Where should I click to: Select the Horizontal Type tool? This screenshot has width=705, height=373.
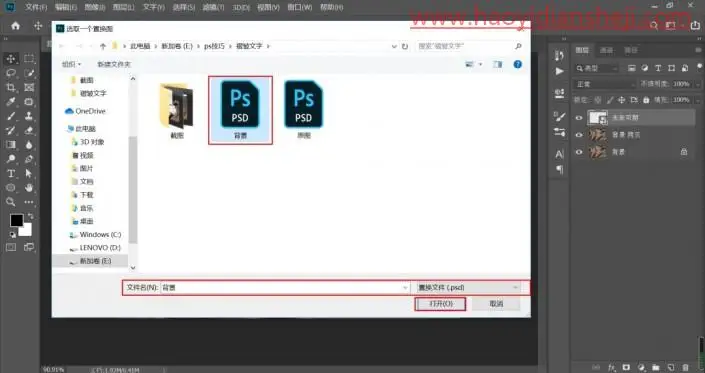tap(11, 173)
